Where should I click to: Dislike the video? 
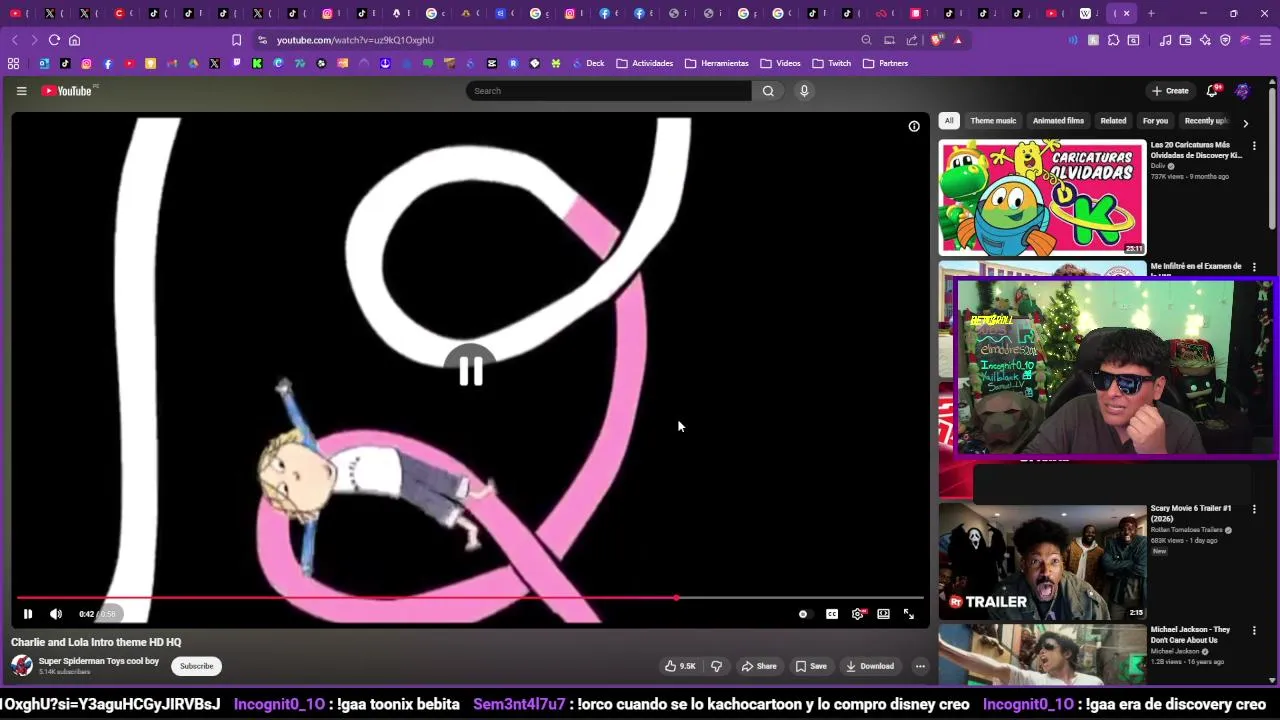point(716,666)
